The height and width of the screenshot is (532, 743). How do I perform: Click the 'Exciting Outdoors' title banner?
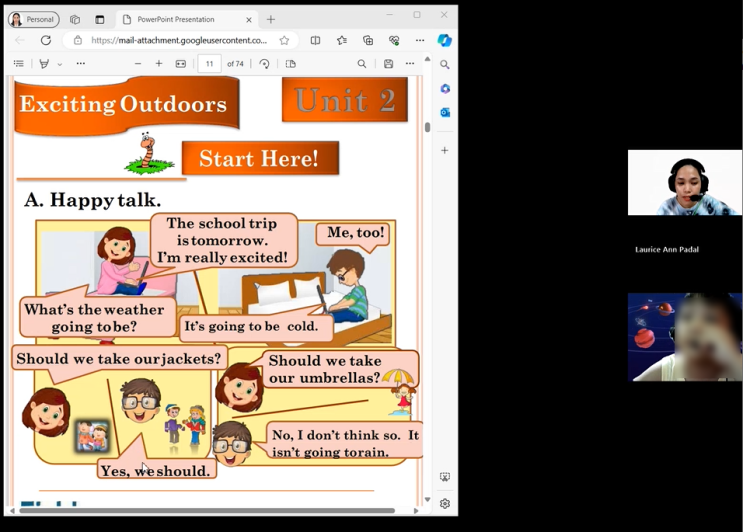[127, 105]
